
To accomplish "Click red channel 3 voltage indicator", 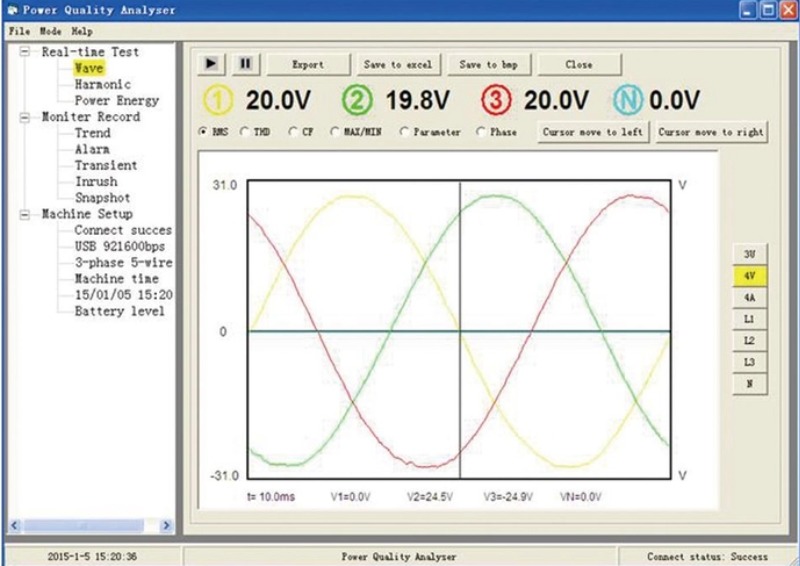I will pyautogui.click(x=499, y=101).
